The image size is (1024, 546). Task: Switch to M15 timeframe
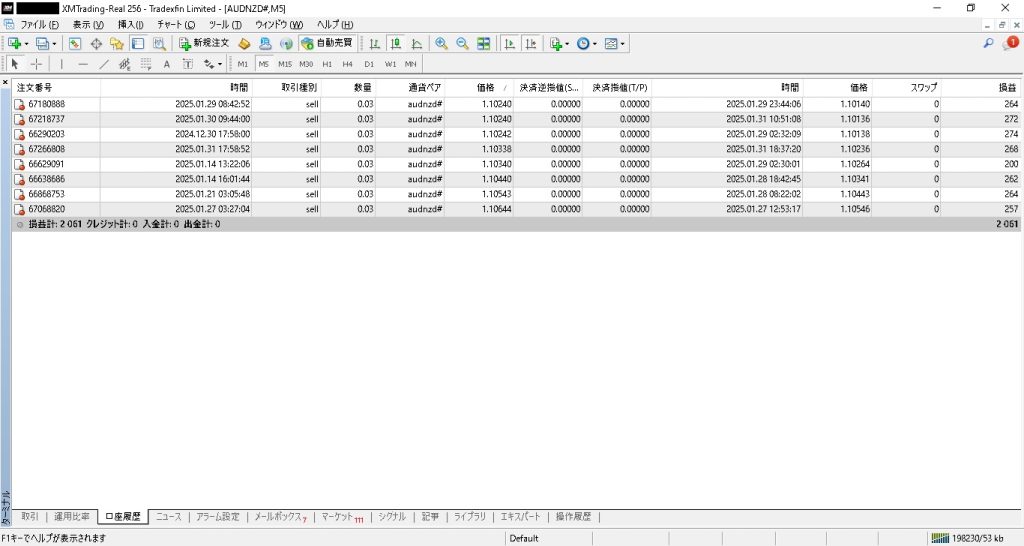coord(285,64)
